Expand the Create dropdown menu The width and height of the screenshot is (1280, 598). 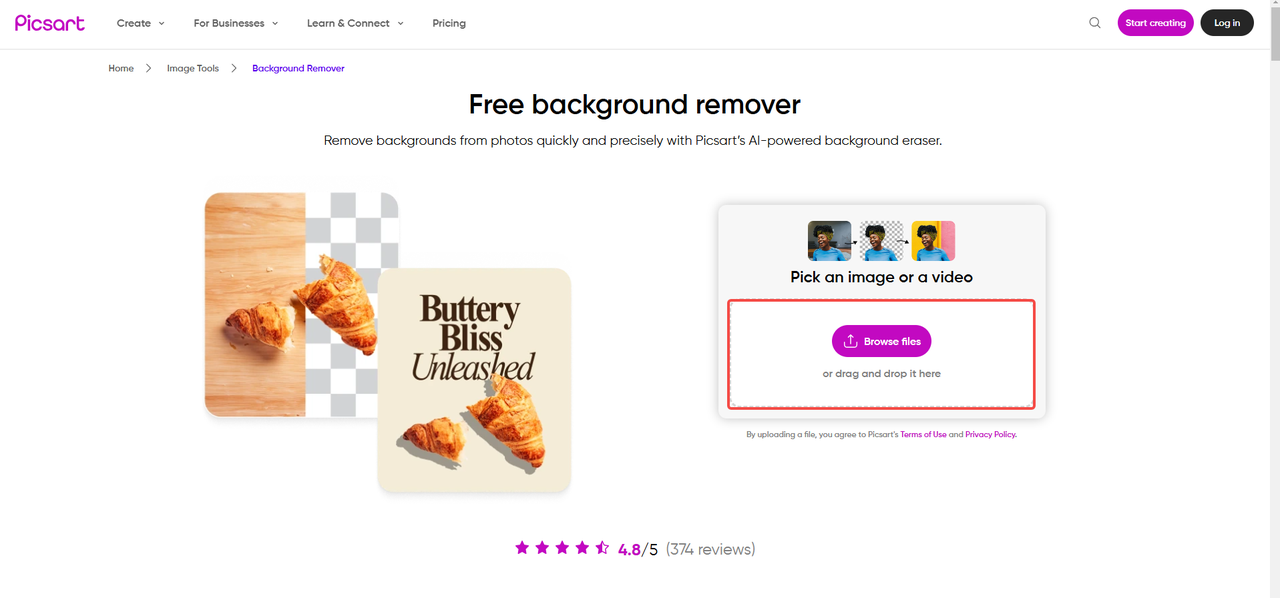tap(141, 23)
